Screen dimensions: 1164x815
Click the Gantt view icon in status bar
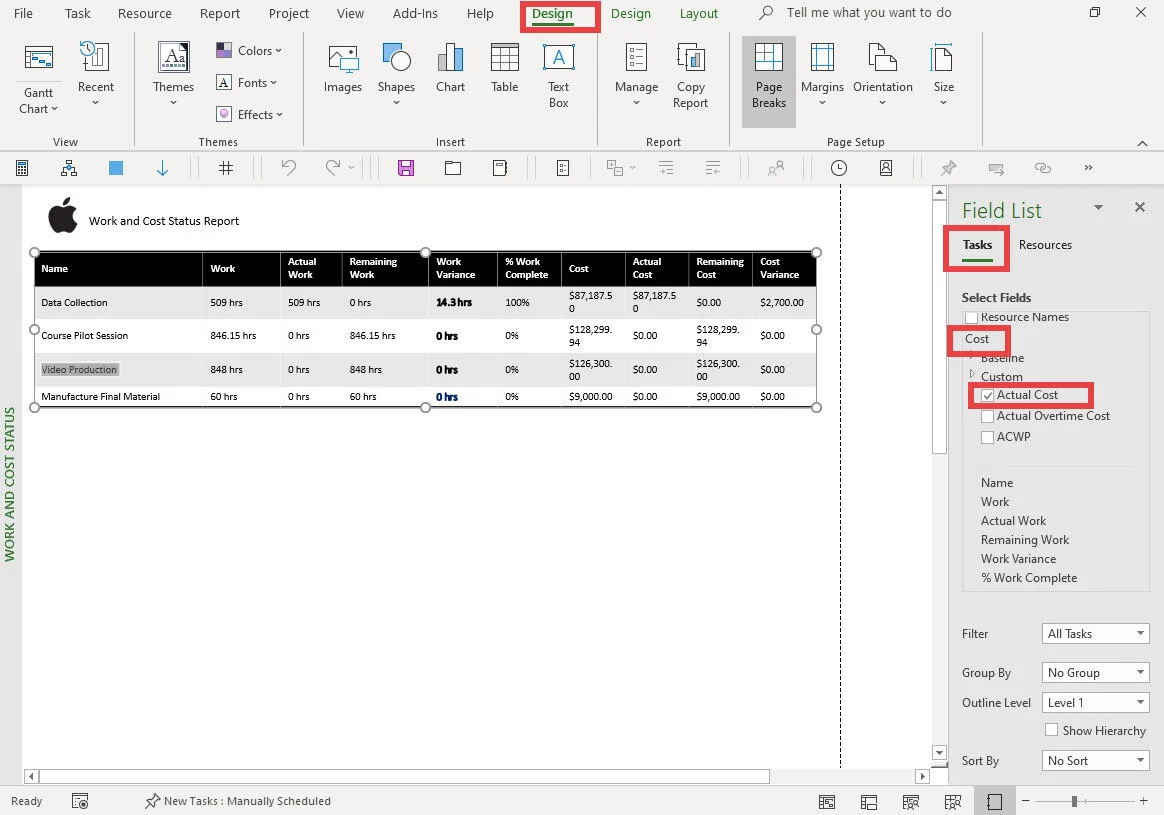pyautogui.click(x=826, y=802)
